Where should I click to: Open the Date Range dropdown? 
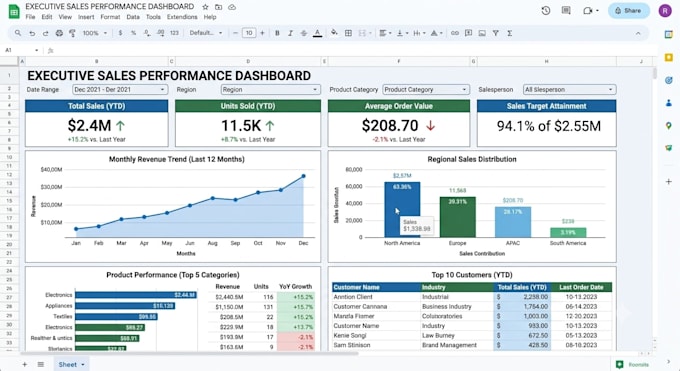(x=120, y=89)
